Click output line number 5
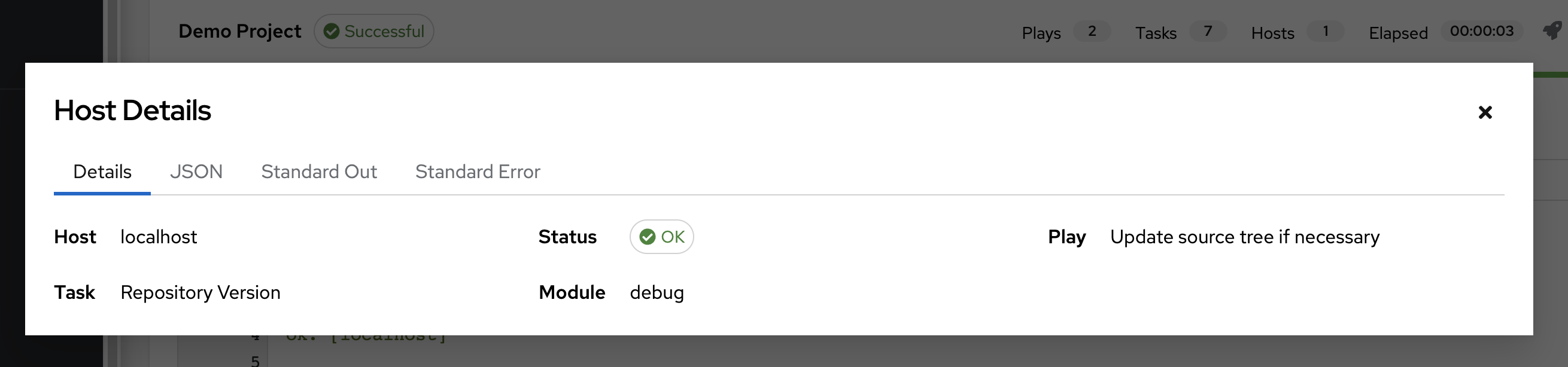 point(256,361)
